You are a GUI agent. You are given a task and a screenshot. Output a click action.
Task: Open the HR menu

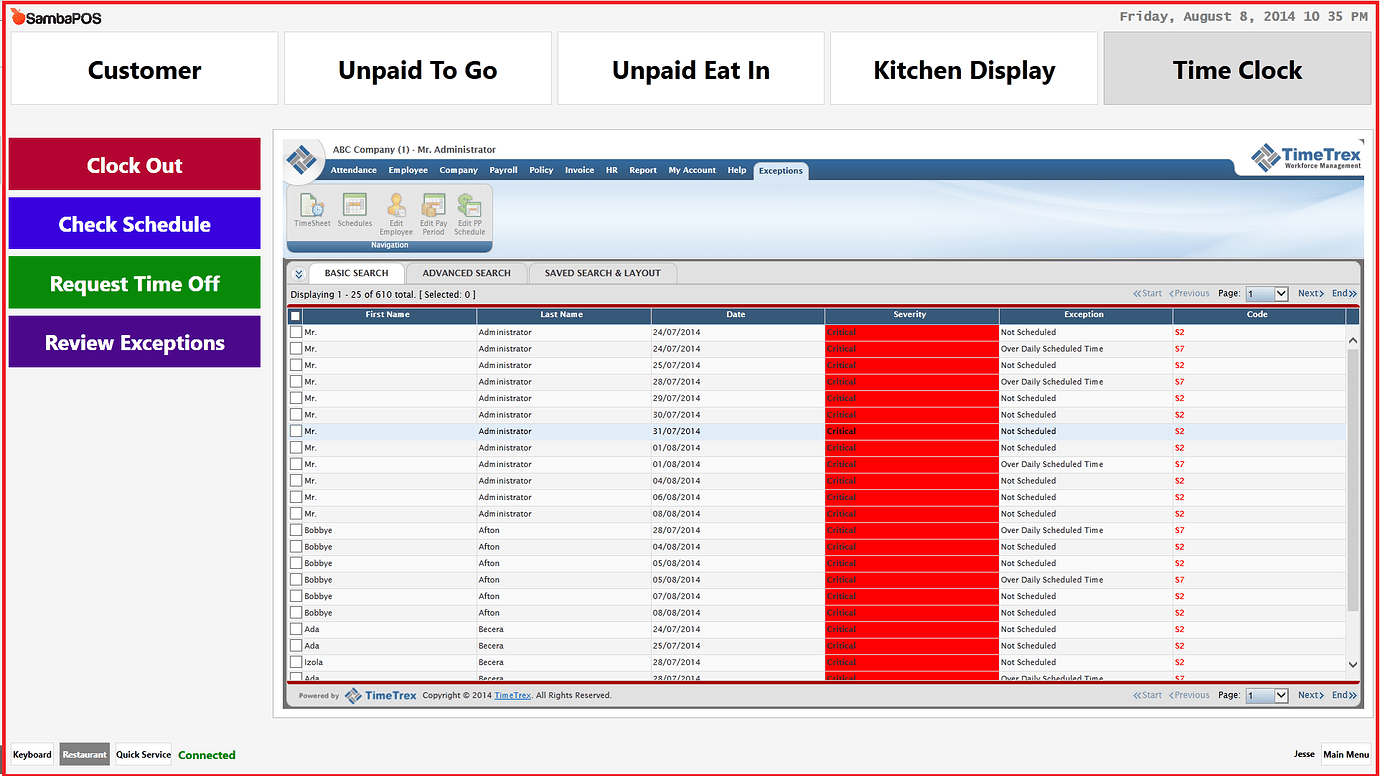[612, 170]
